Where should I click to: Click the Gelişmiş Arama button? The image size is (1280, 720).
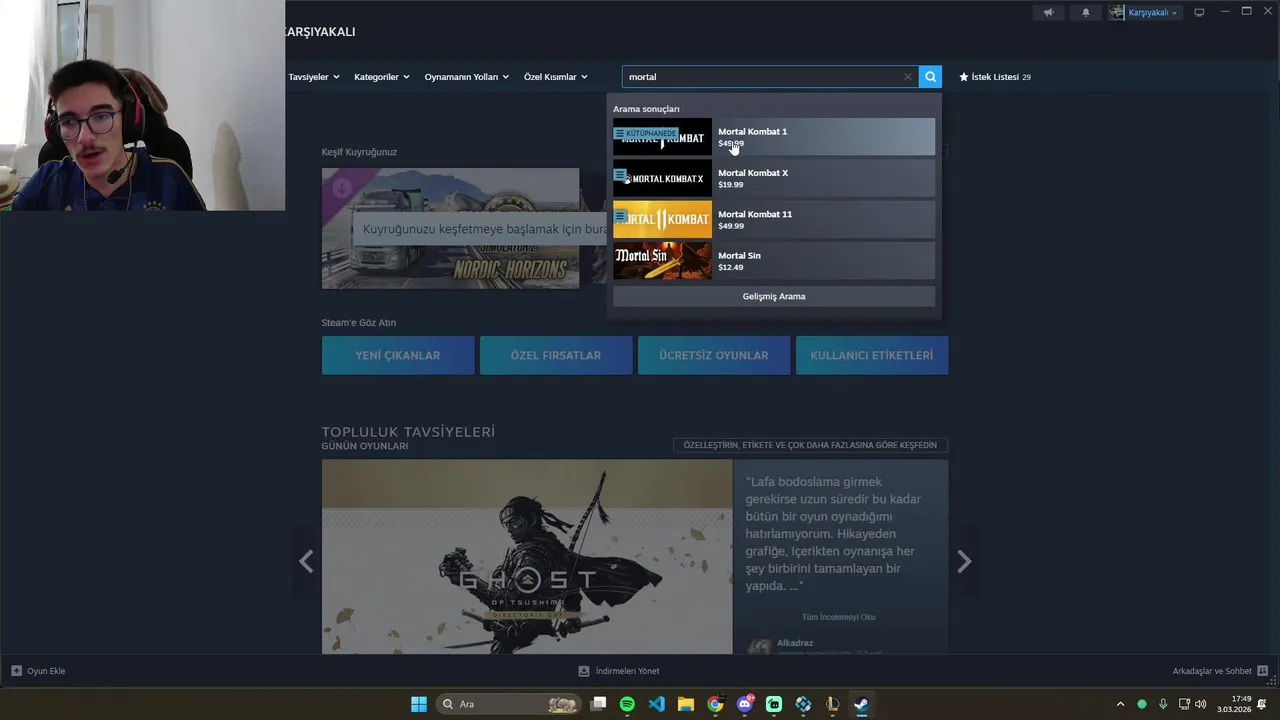tap(774, 296)
